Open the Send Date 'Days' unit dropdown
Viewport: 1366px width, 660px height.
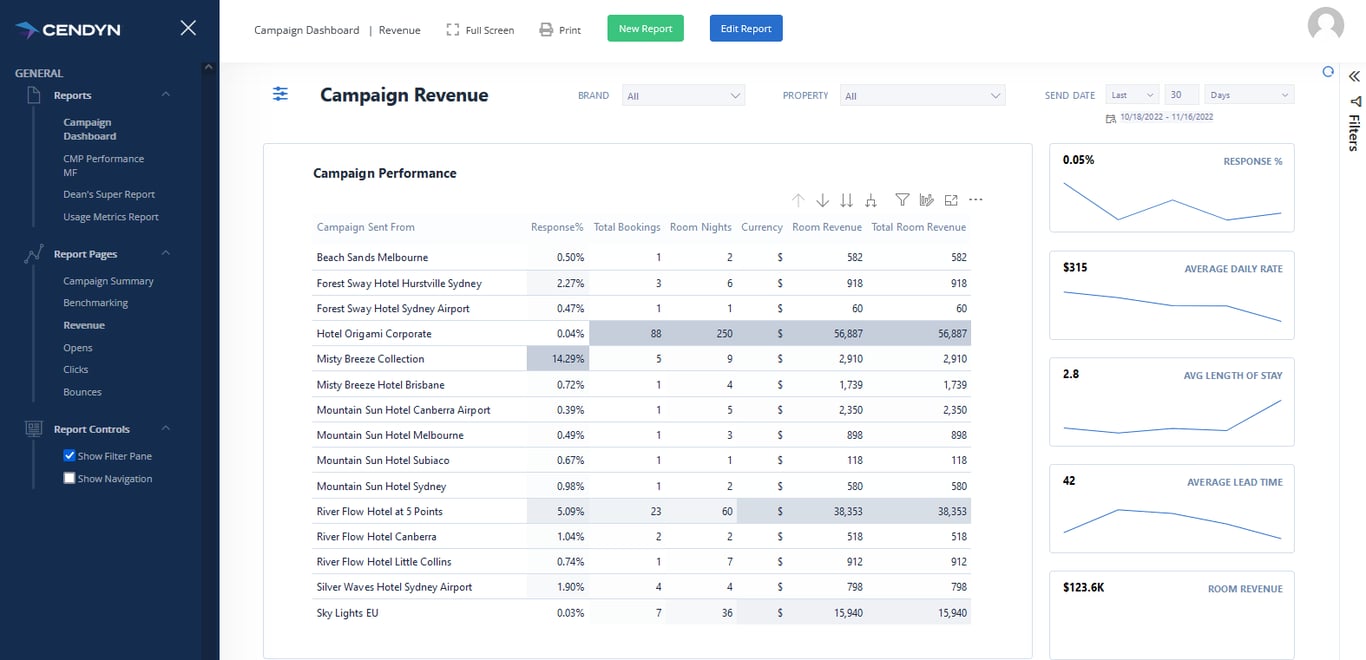tap(1249, 95)
